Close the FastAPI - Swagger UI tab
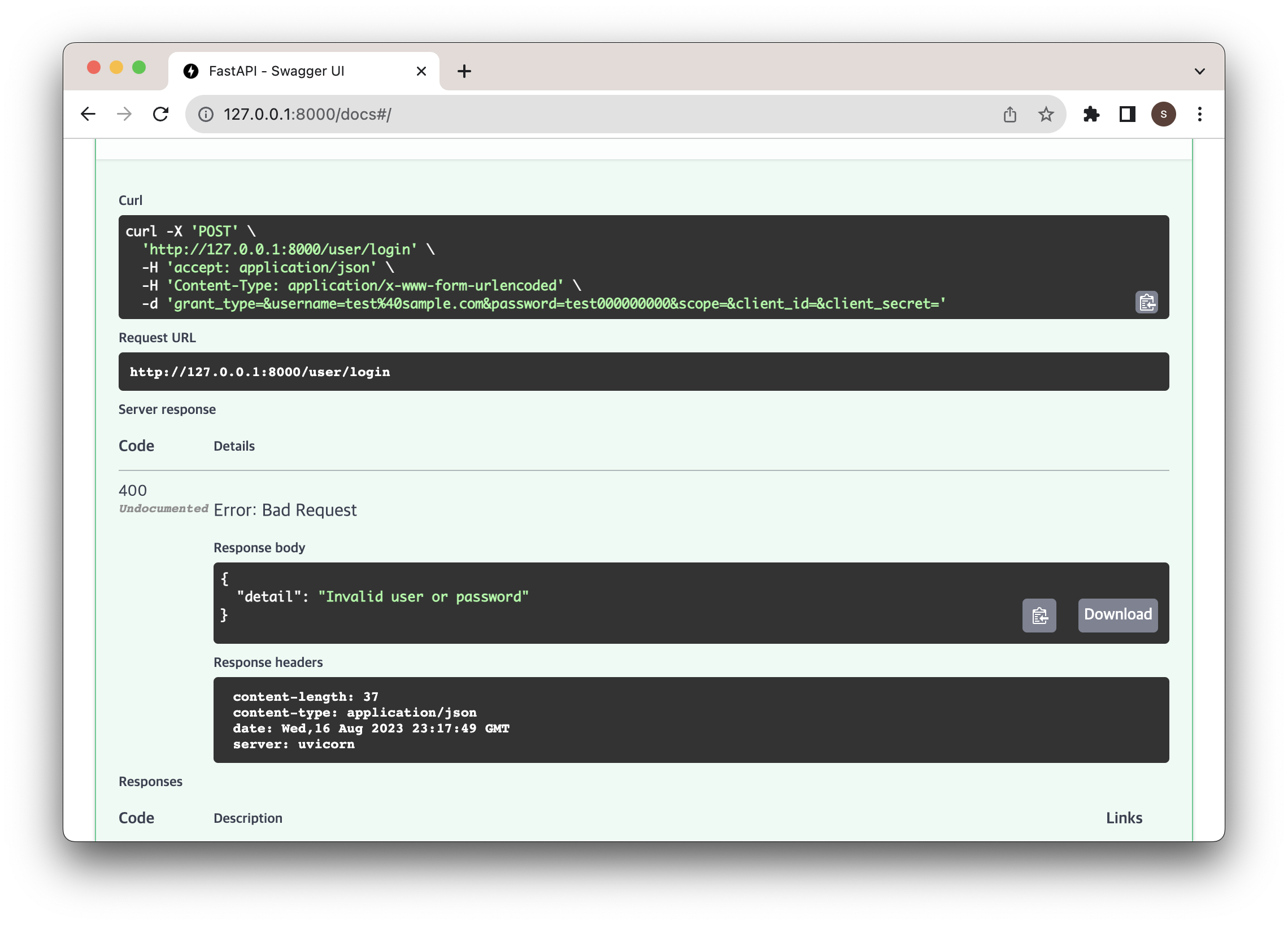Viewport: 1288px width, 925px height. pyautogui.click(x=421, y=71)
